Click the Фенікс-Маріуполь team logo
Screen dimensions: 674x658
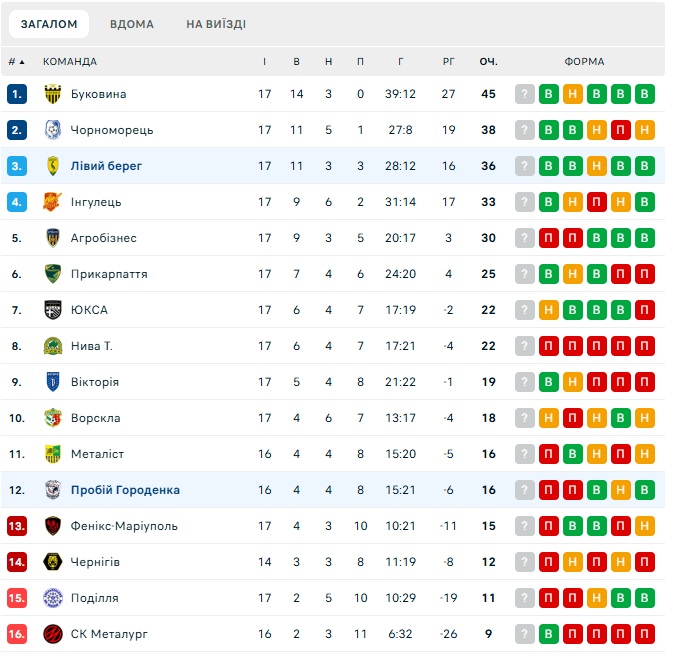coord(53,526)
